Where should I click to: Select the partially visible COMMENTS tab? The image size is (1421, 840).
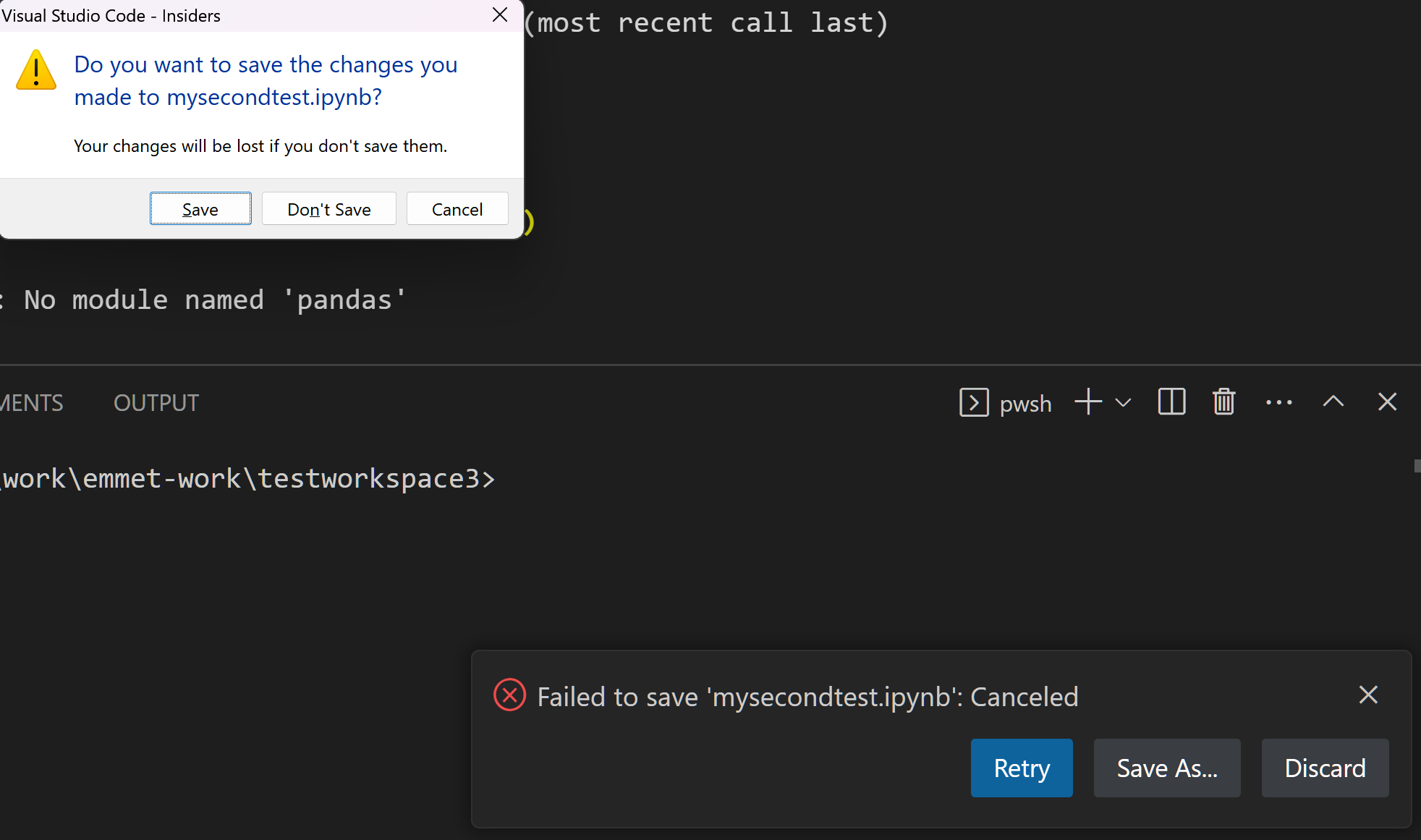tap(30, 402)
